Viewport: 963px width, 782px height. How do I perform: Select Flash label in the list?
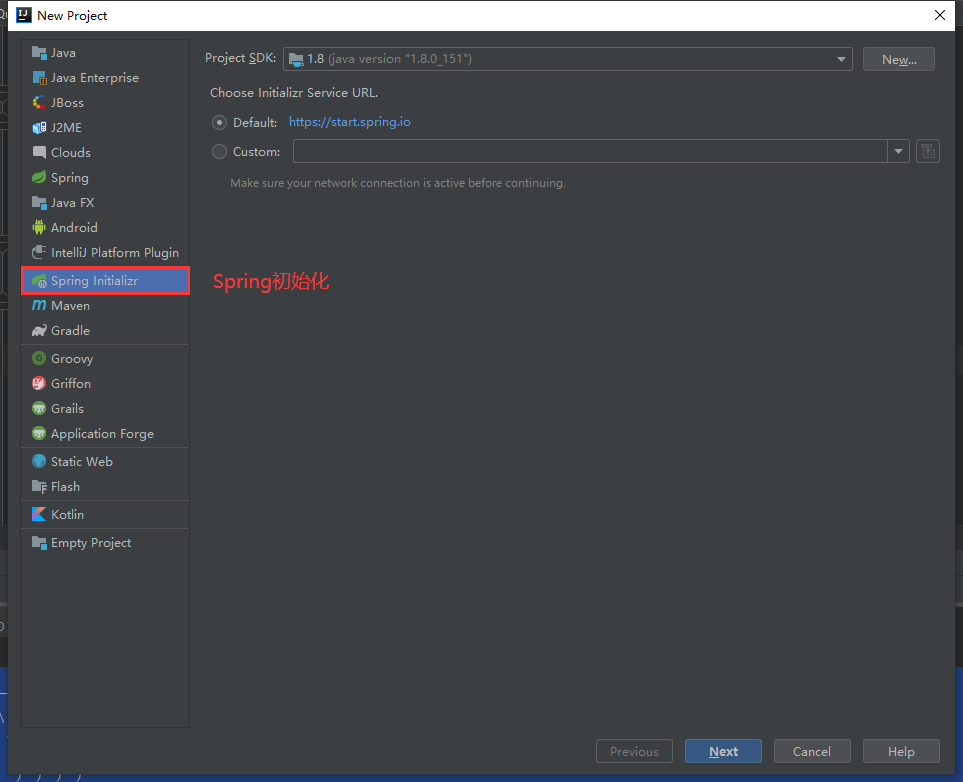pyautogui.click(x=65, y=487)
